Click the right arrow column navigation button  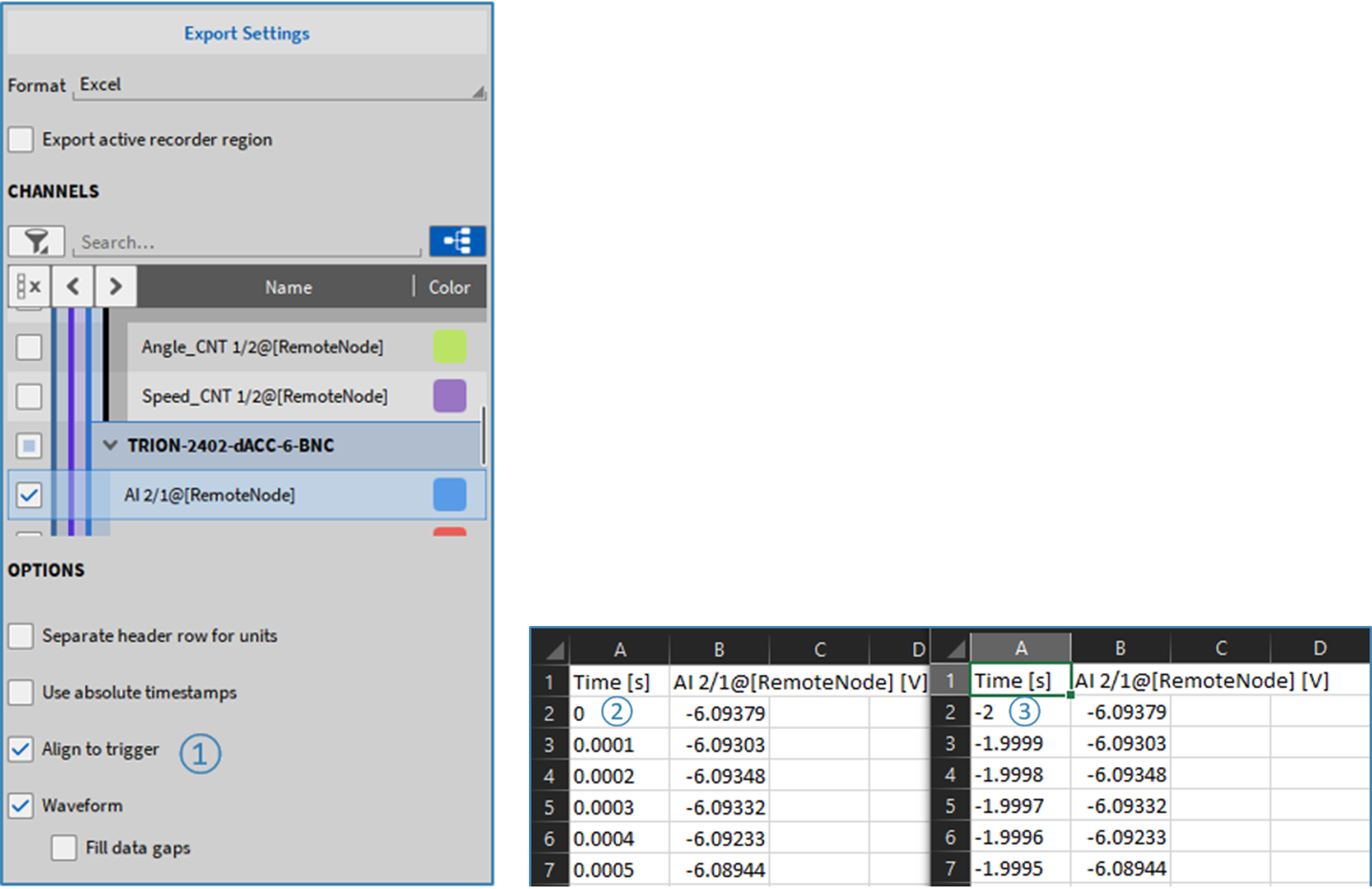point(116,287)
